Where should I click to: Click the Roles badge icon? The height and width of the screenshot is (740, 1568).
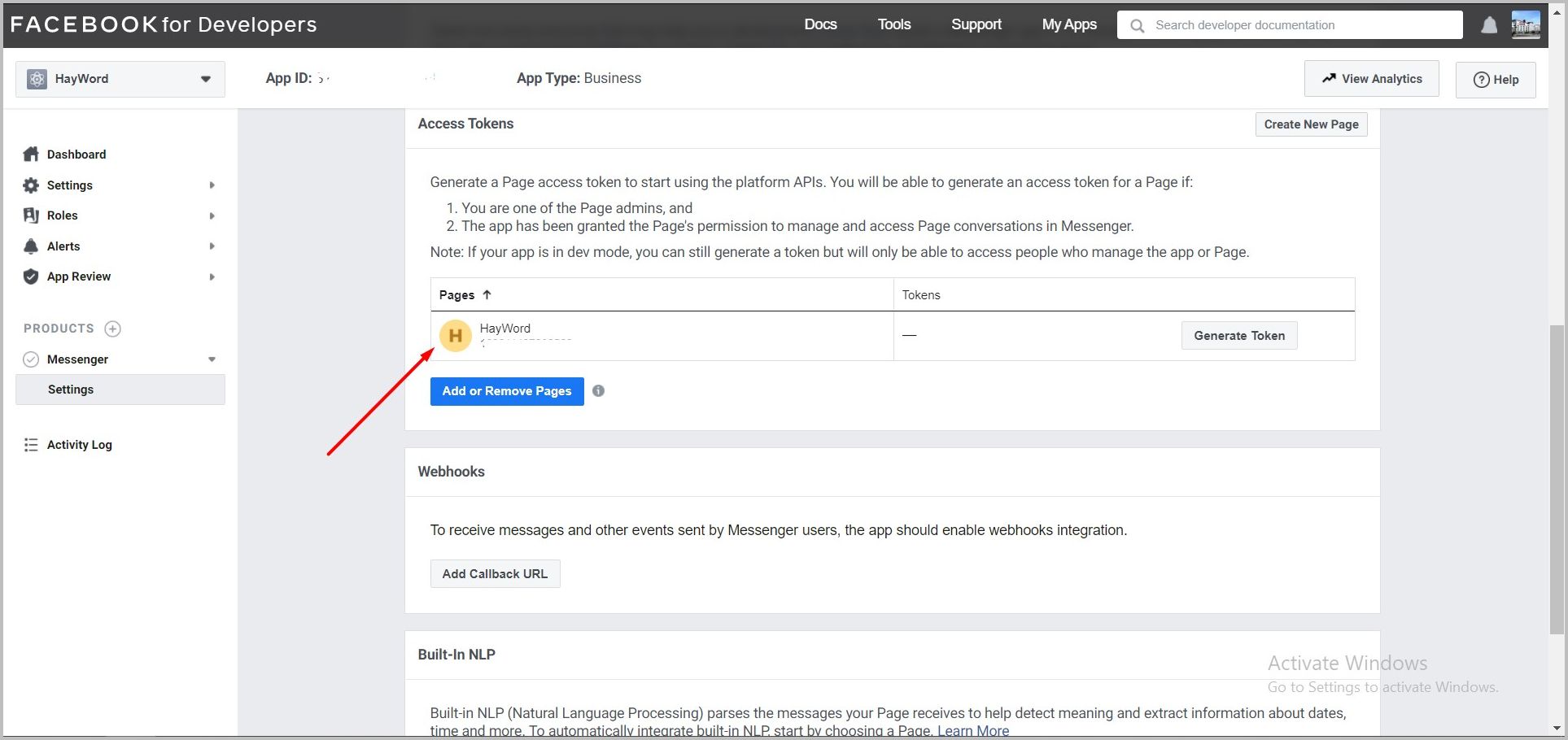(x=31, y=215)
